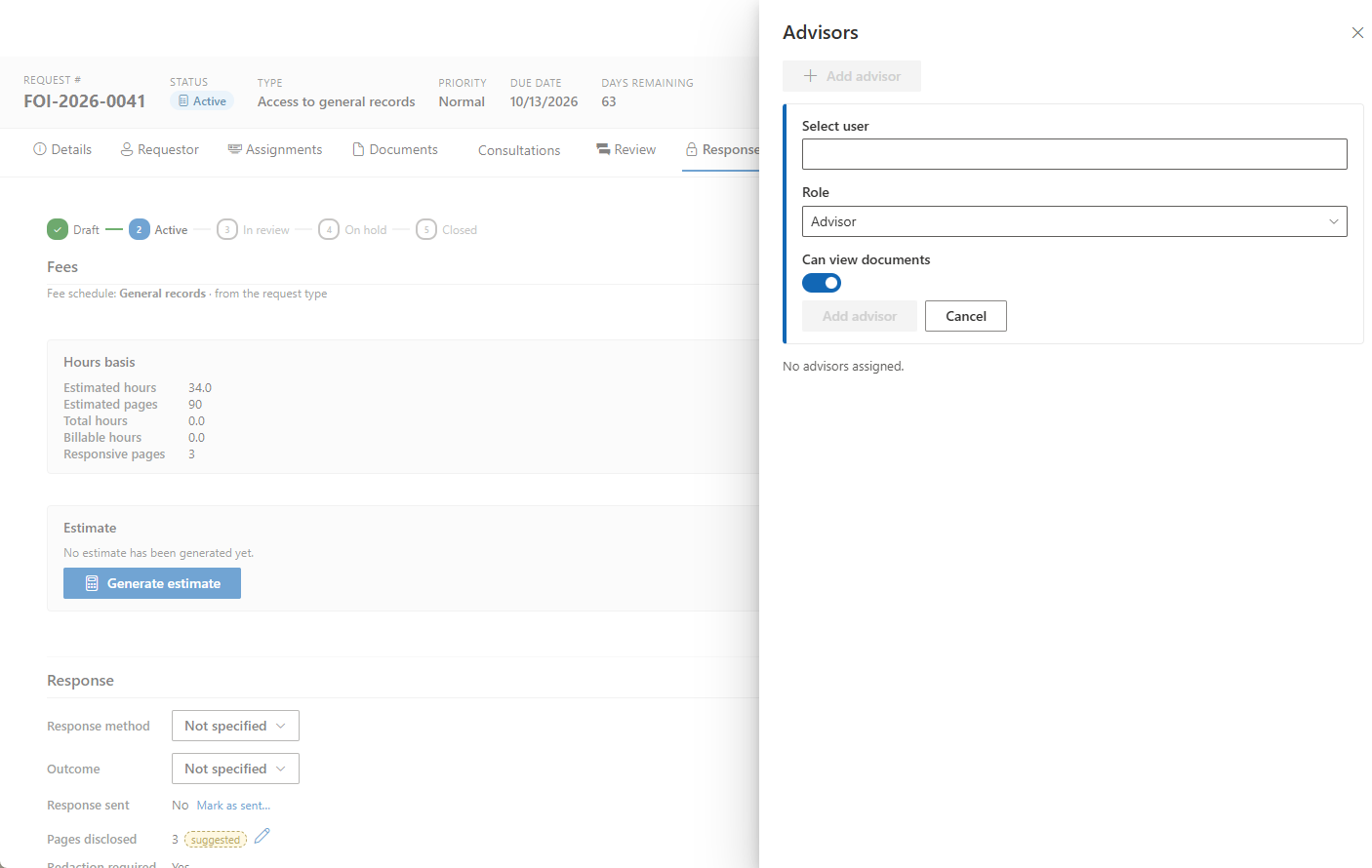
Task: Click the Response lock icon
Action: point(692,149)
